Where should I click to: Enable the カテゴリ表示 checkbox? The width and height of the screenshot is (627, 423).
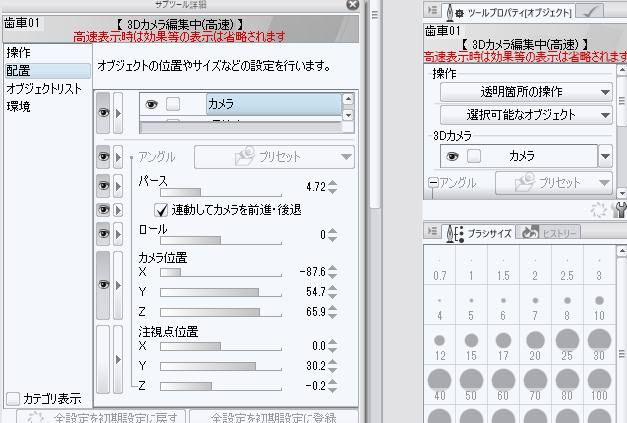click(12, 398)
